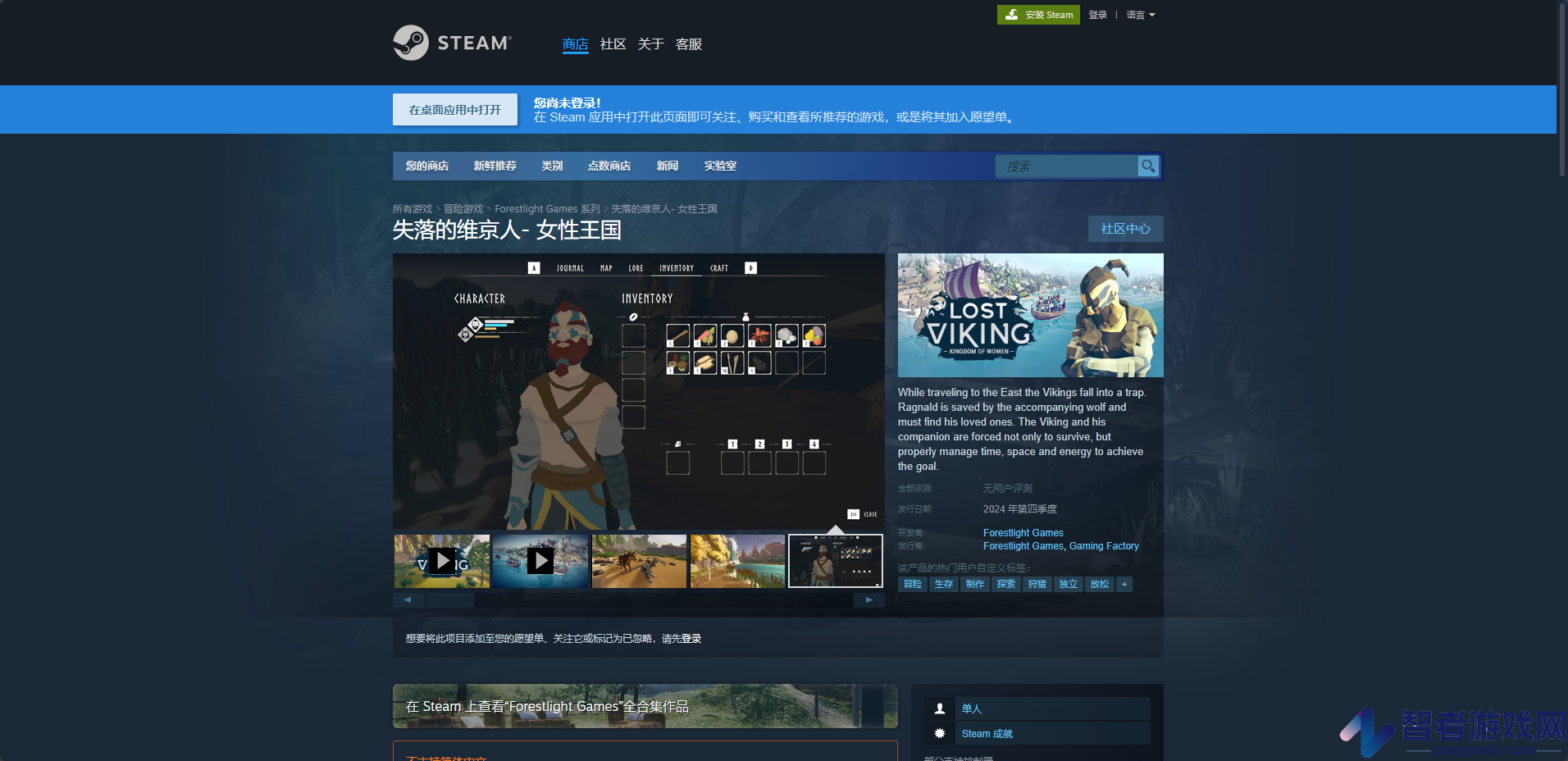1568x761 pixels.
Task: Click the Steam achievements star icon
Action: (x=940, y=733)
